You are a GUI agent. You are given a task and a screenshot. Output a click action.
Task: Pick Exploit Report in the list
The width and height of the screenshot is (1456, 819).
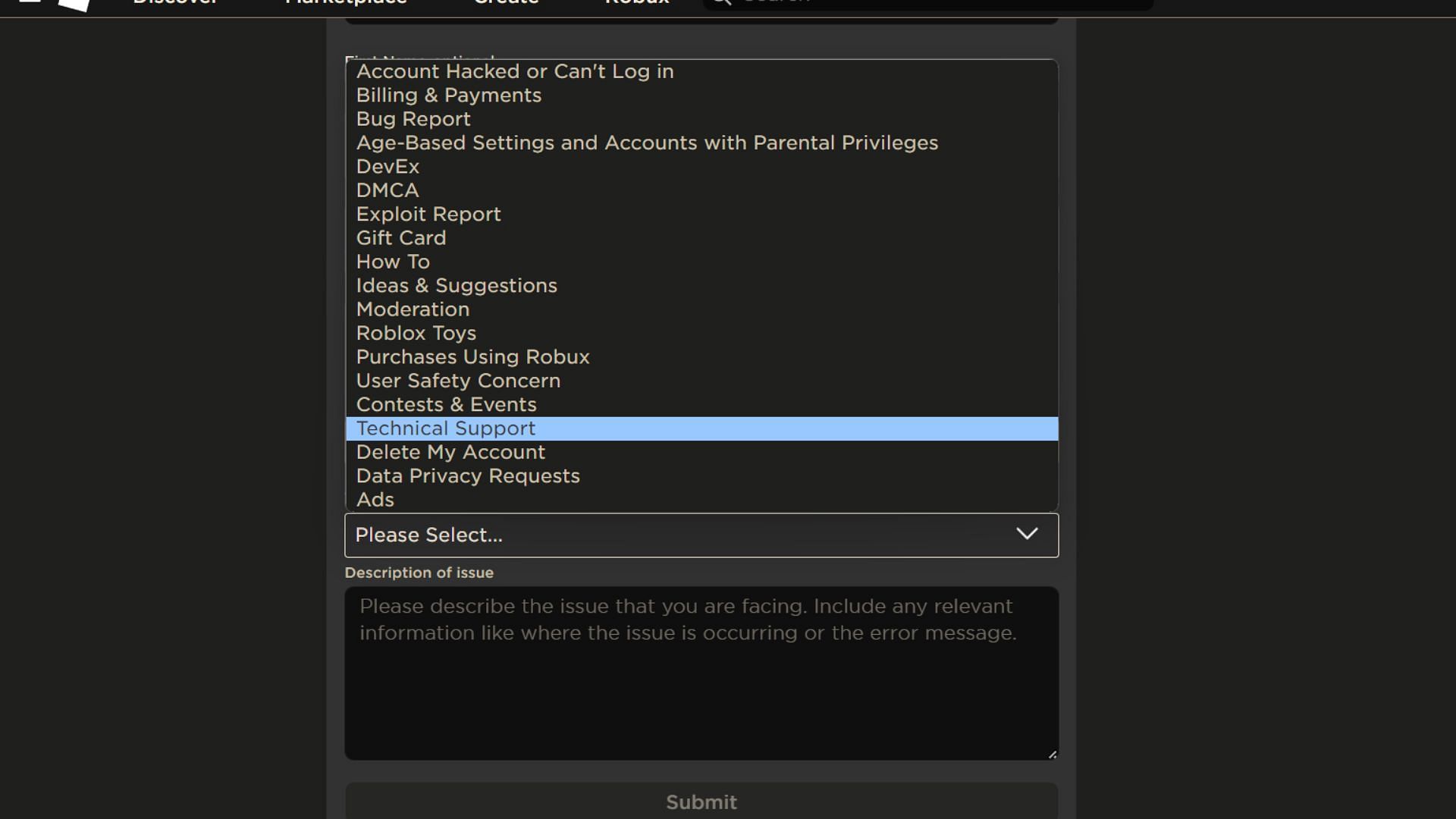pos(701,215)
